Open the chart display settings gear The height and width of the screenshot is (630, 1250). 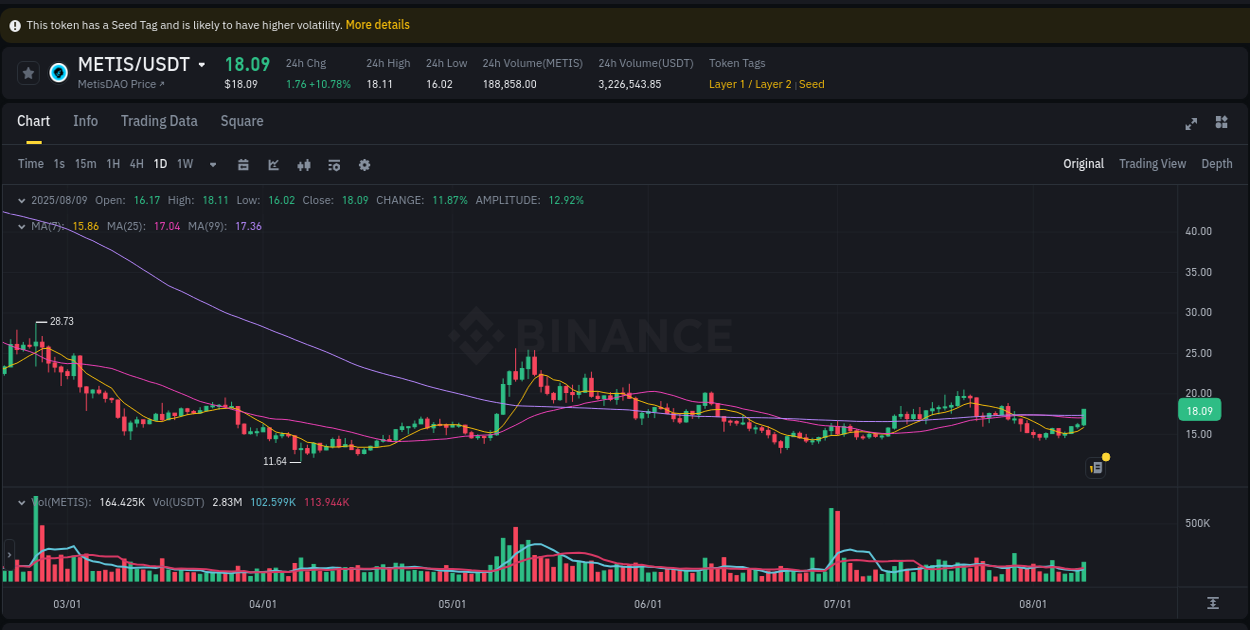tap(364, 164)
